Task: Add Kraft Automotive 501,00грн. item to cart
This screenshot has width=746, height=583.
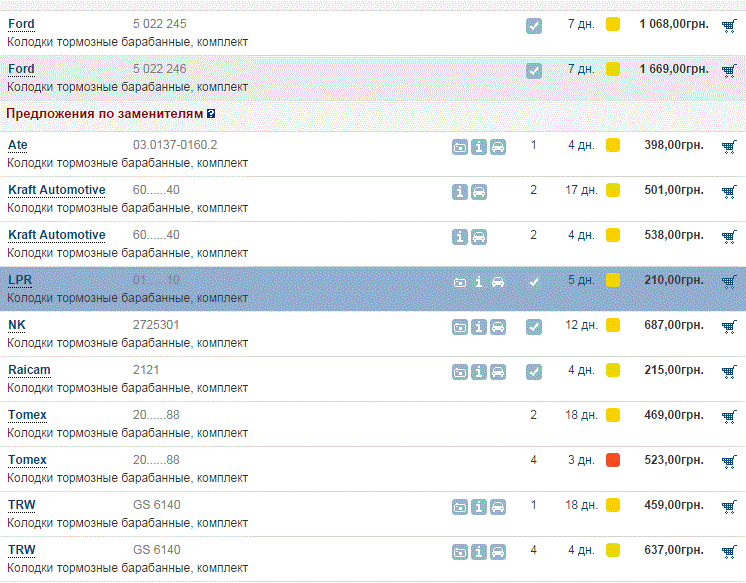Action: (x=729, y=192)
